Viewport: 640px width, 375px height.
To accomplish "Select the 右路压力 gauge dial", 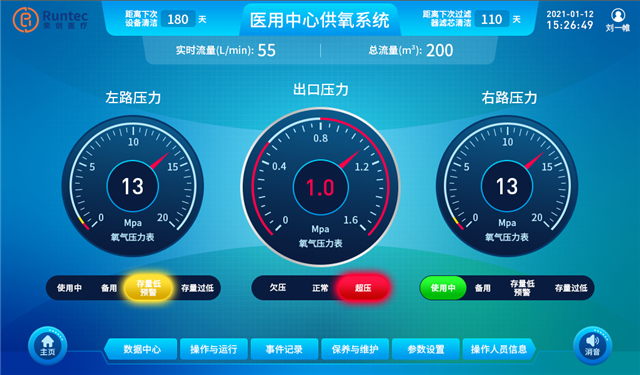I will [x=507, y=186].
